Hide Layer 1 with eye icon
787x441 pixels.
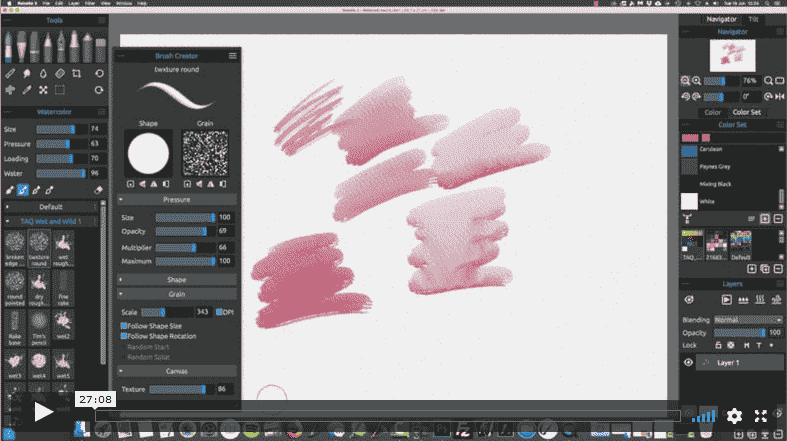click(688, 362)
